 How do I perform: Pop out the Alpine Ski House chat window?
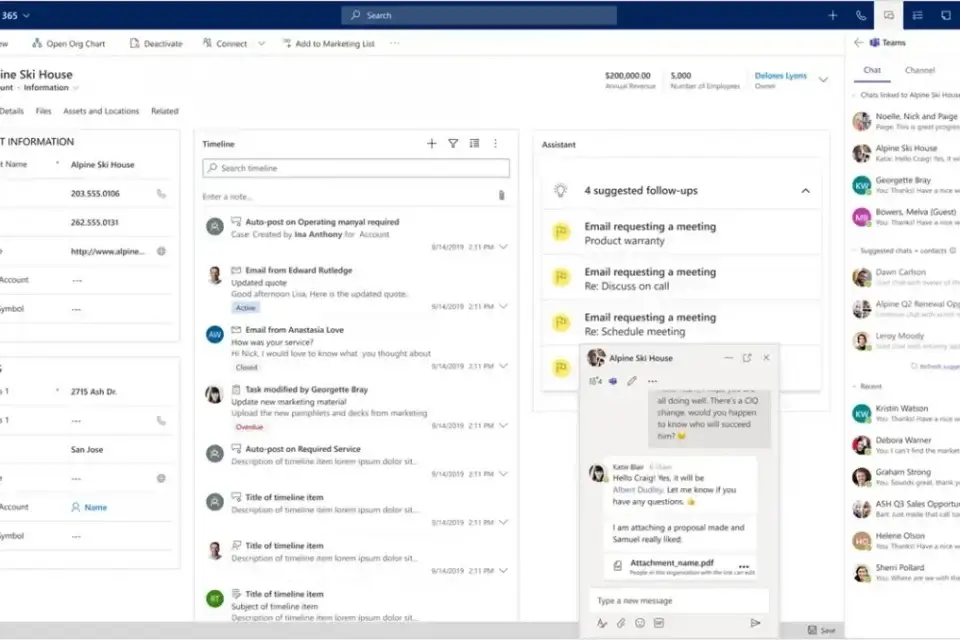point(746,357)
